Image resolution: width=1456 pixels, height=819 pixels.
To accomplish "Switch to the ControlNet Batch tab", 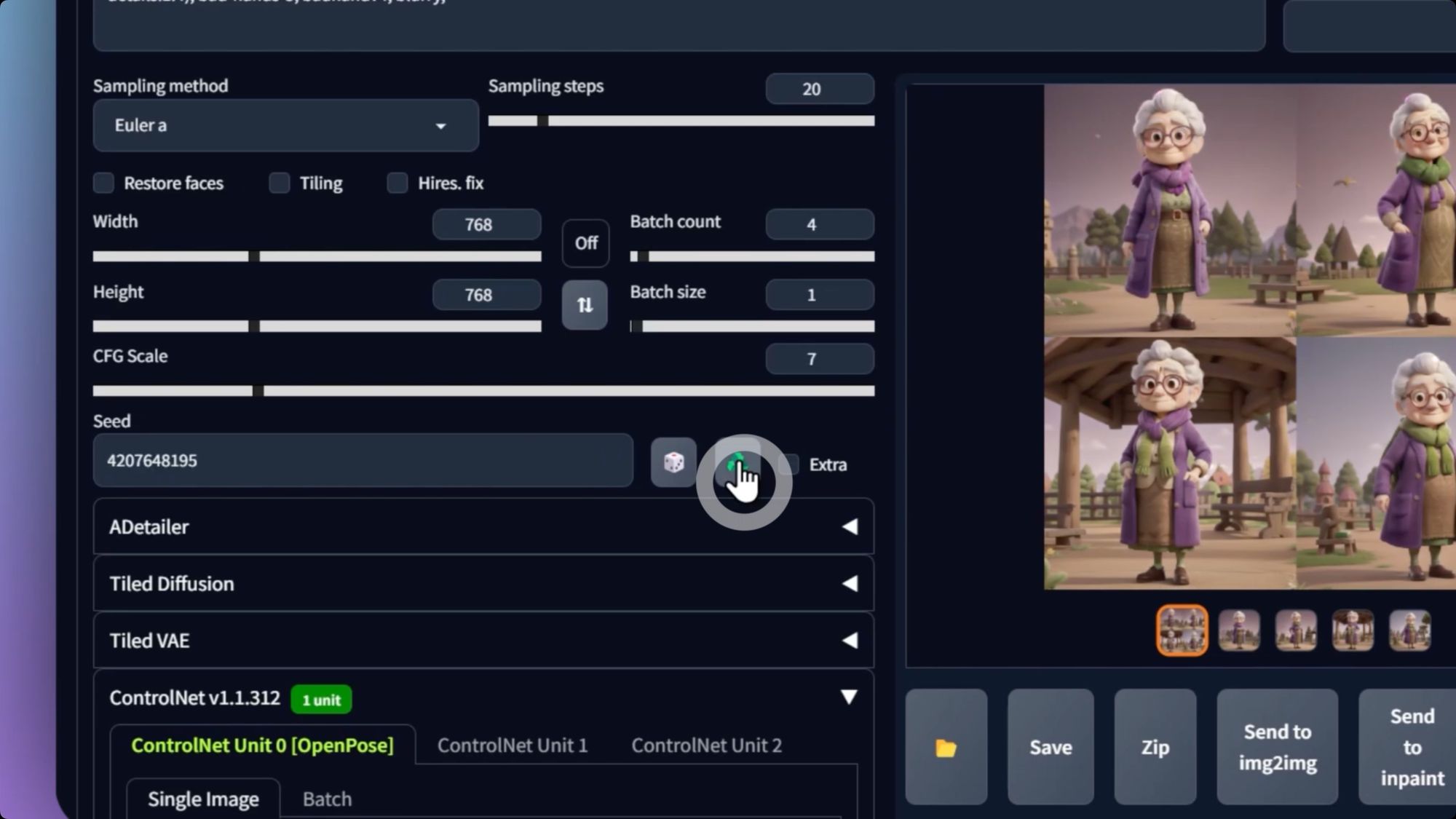I will click(327, 799).
